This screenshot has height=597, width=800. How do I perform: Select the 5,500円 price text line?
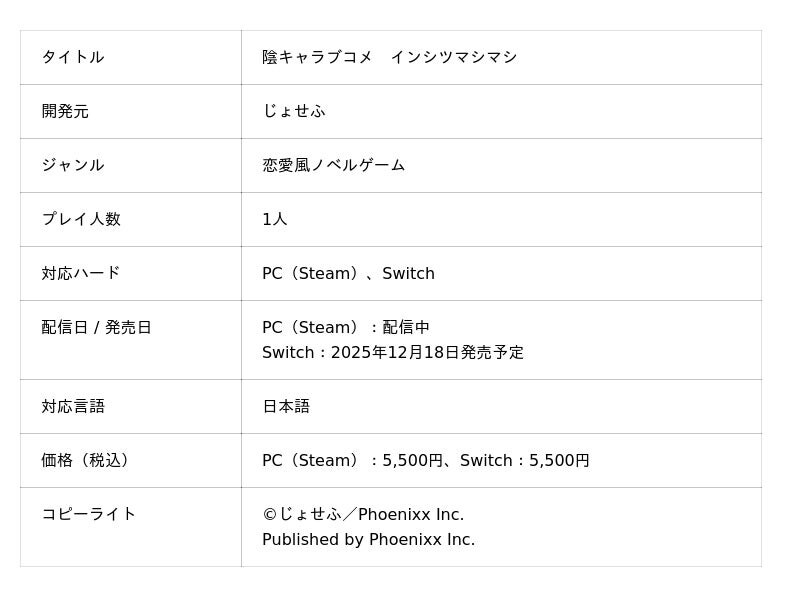coord(426,460)
